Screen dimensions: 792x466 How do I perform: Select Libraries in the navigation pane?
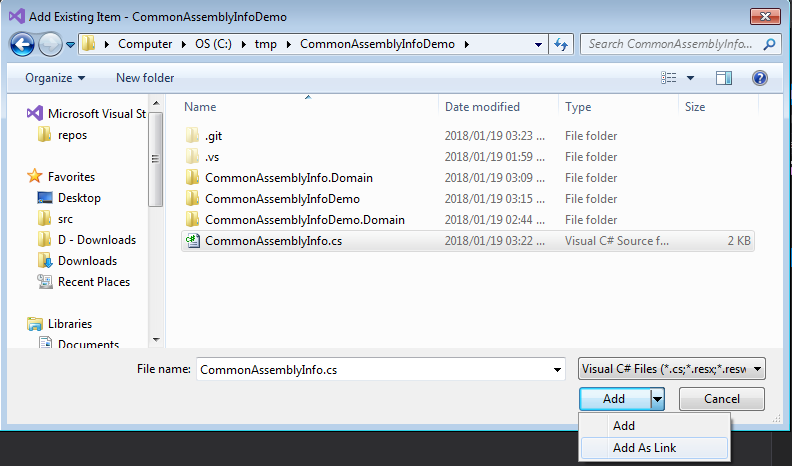[60, 324]
